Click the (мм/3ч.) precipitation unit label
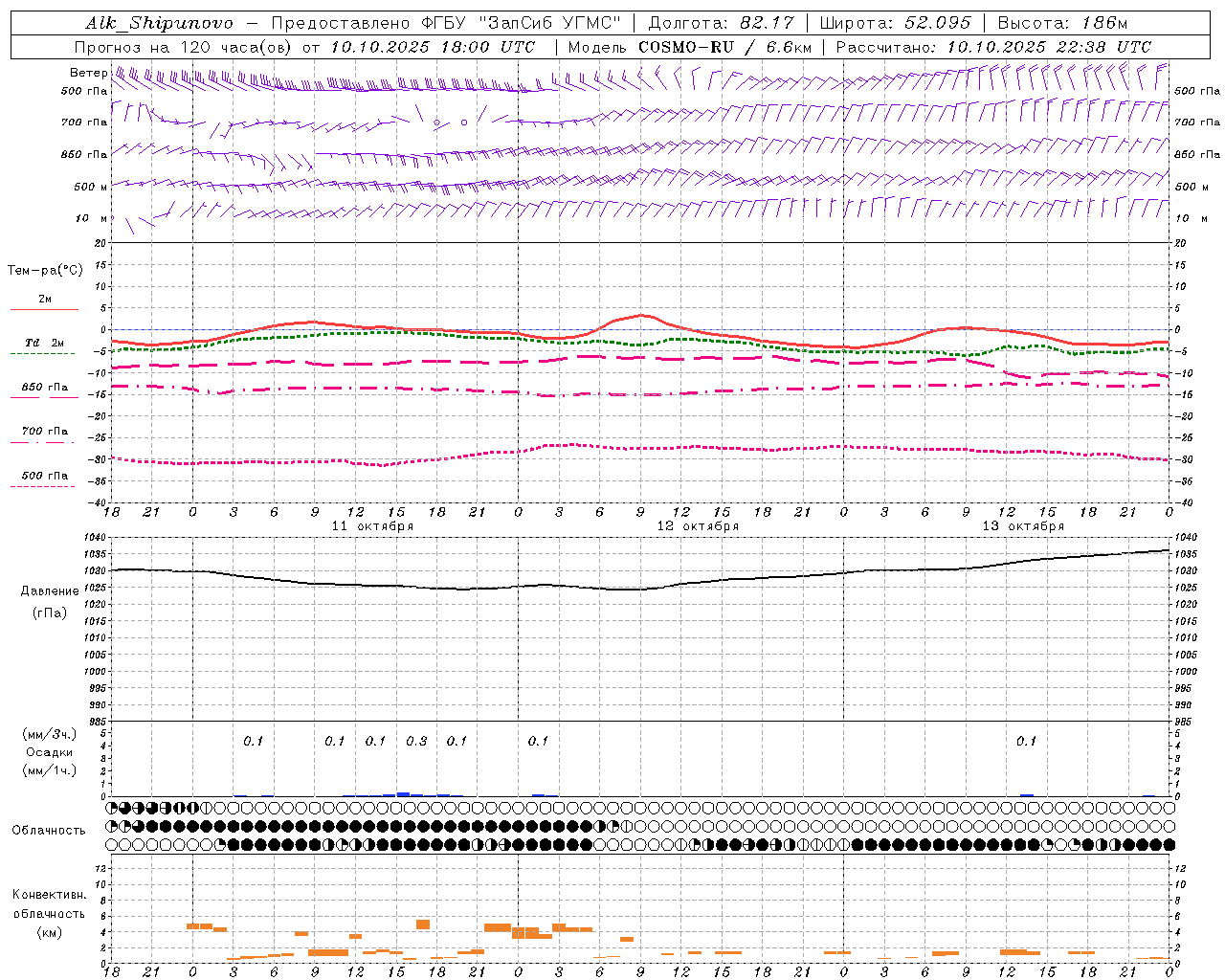The width and height of the screenshot is (1225, 980). click(50, 734)
